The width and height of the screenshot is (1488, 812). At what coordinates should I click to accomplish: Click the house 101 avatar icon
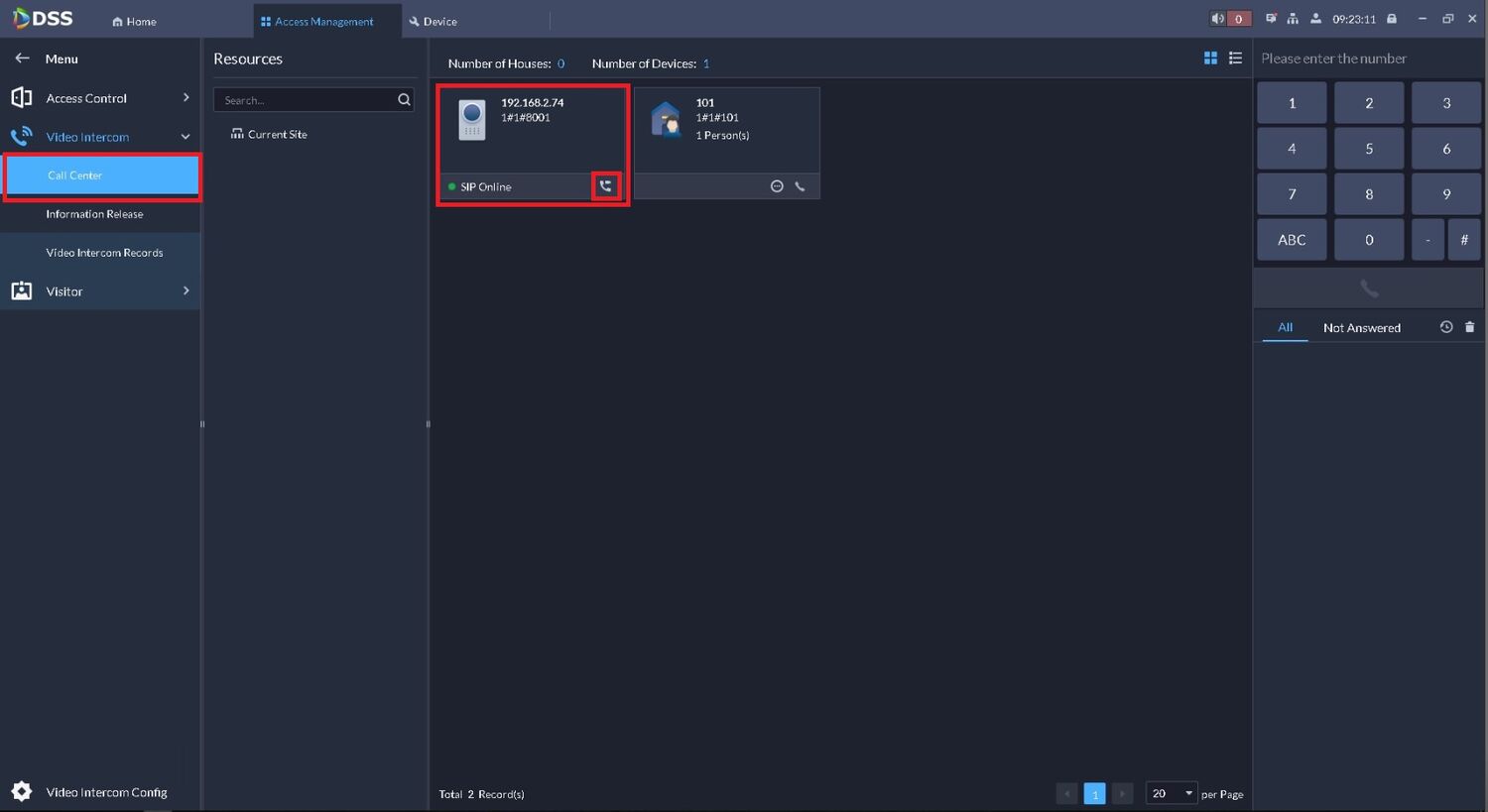666,119
